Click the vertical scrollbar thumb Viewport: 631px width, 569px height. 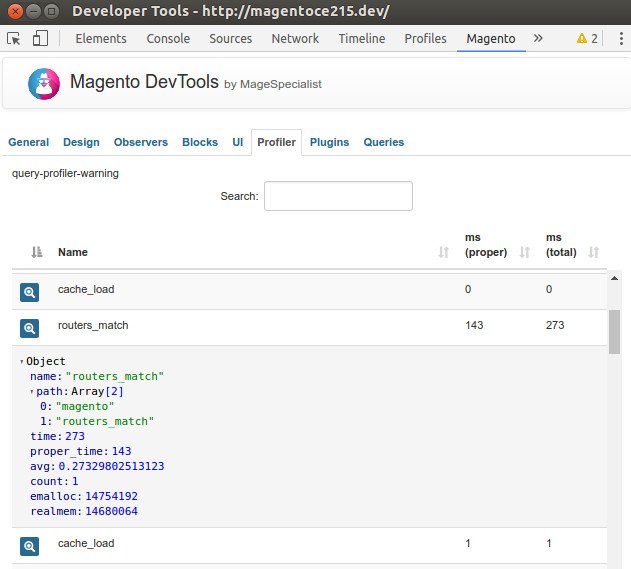pyautogui.click(x=614, y=332)
